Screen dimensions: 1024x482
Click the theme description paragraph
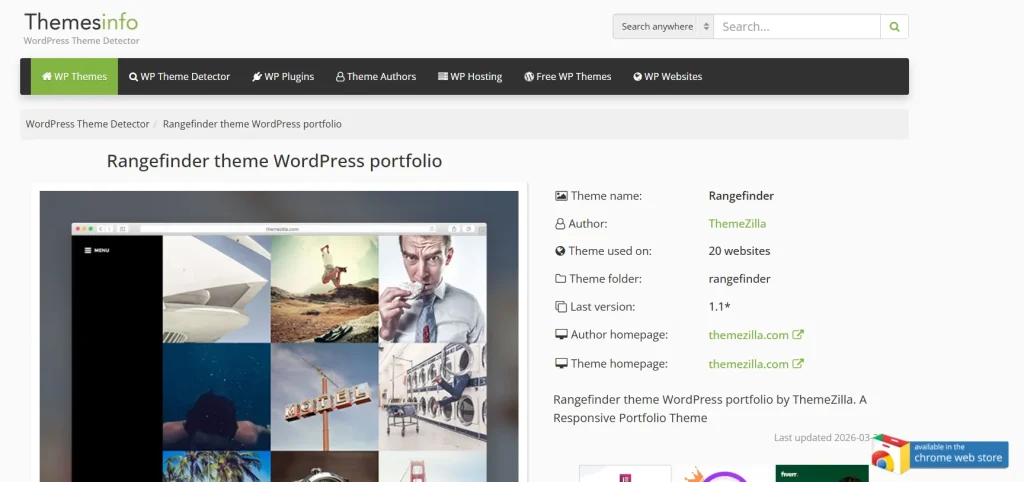pyautogui.click(x=710, y=409)
